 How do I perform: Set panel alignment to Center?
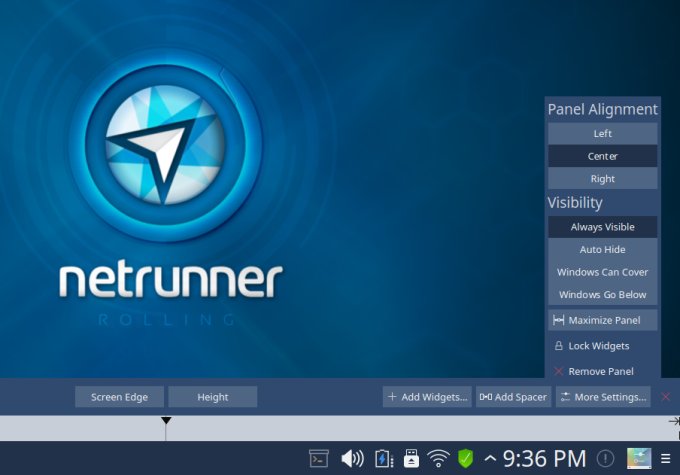(602, 156)
